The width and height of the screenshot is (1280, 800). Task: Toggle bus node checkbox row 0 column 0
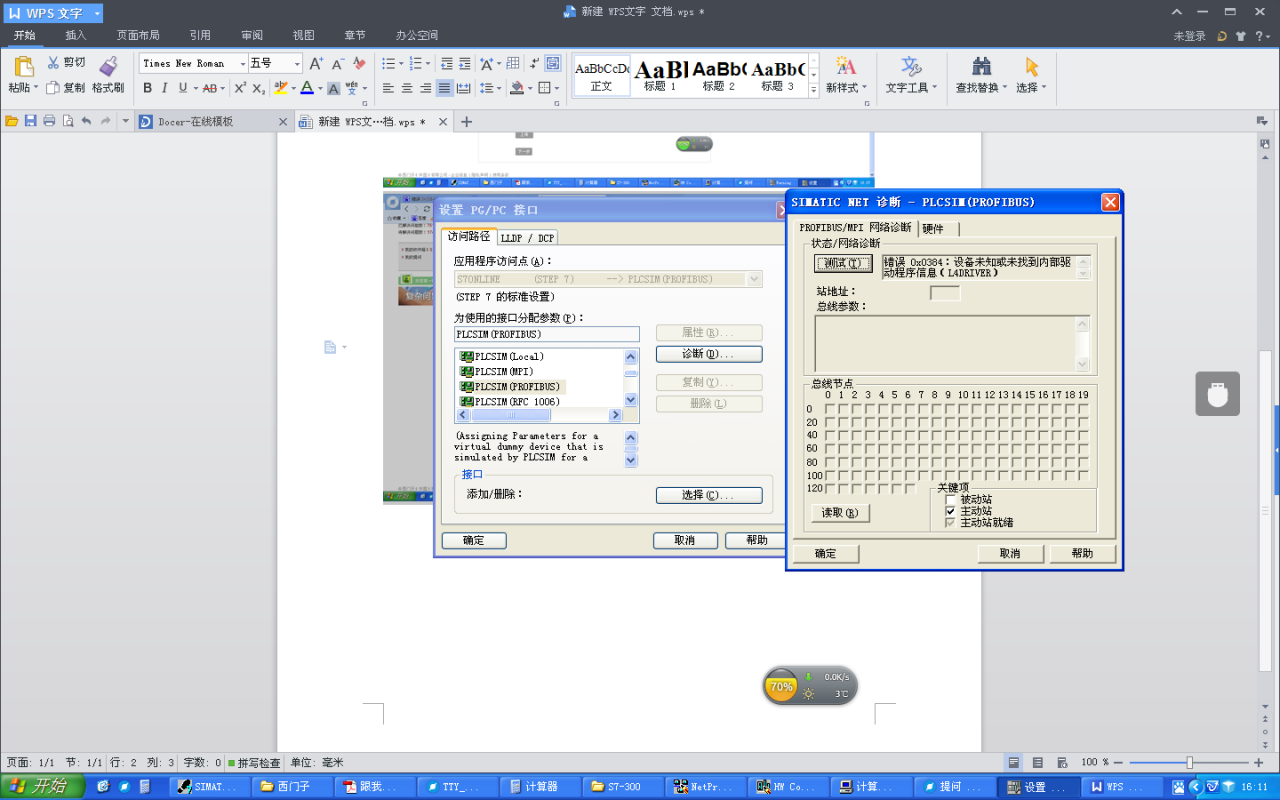pos(829,409)
